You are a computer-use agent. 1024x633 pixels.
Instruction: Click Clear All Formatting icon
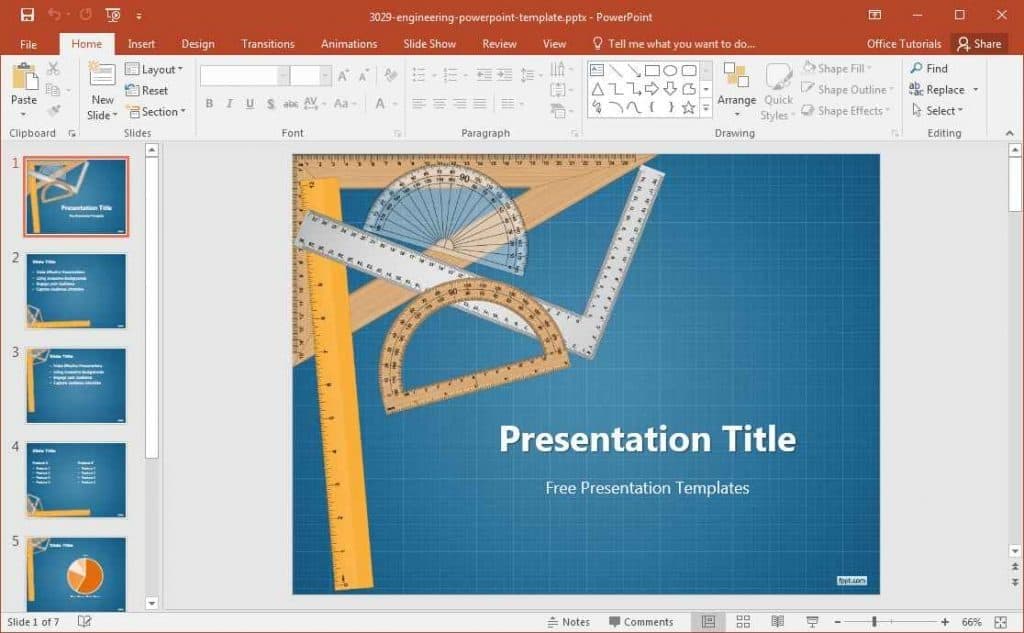click(x=391, y=76)
